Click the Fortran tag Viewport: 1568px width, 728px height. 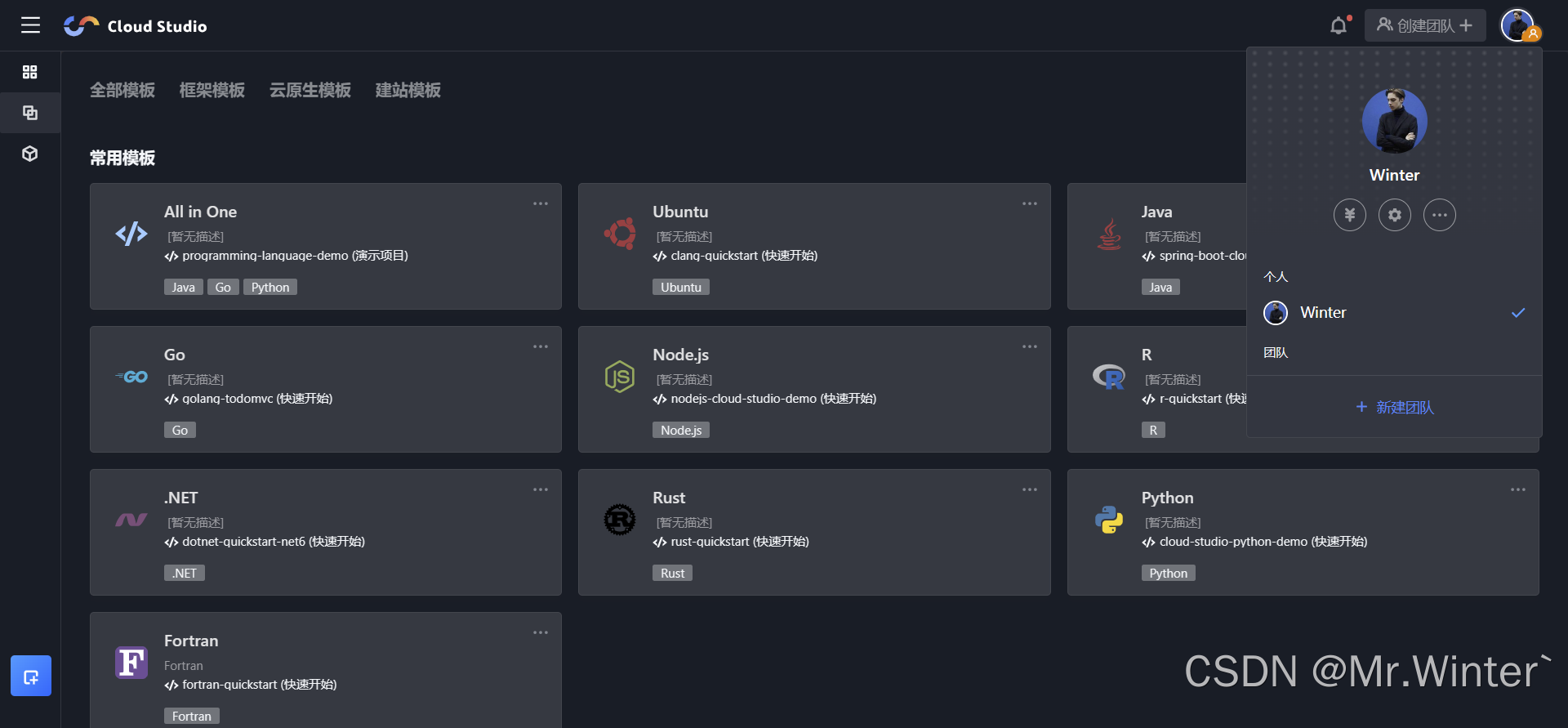(x=192, y=717)
